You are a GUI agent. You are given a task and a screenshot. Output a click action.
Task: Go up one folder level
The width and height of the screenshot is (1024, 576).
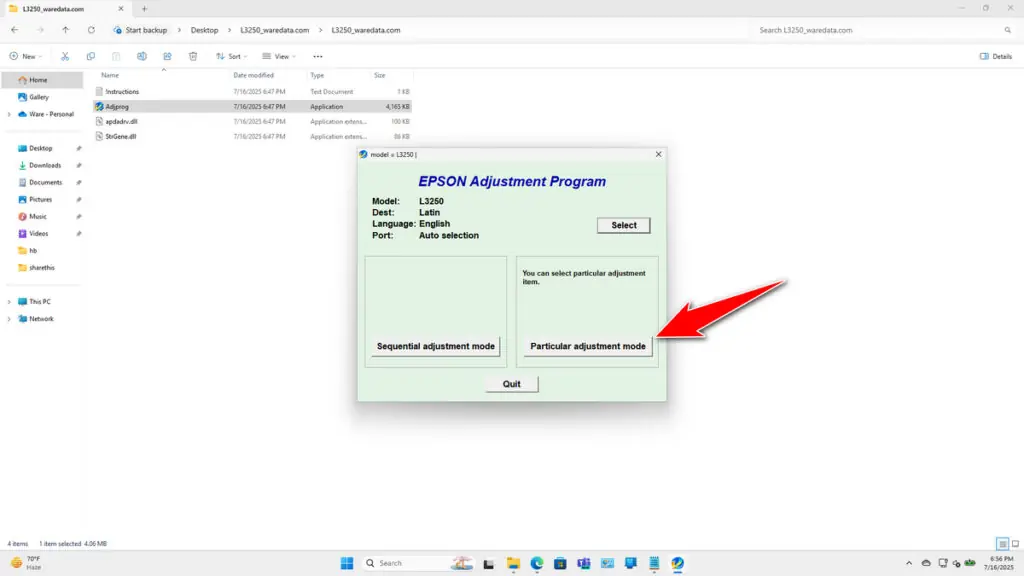tap(65, 30)
